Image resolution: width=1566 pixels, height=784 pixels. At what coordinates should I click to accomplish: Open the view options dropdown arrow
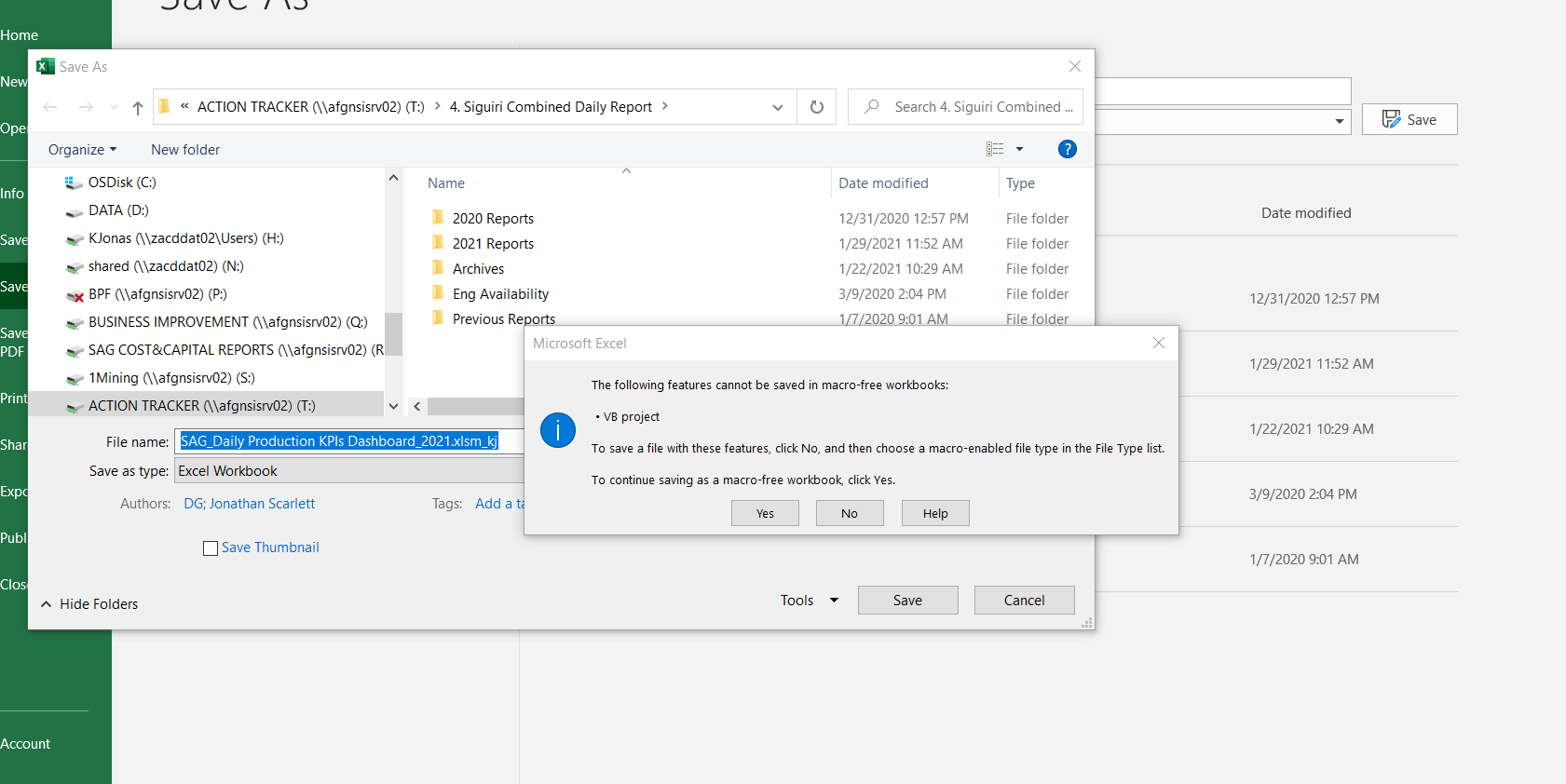pyautogui.click(x=1019, y=149)
